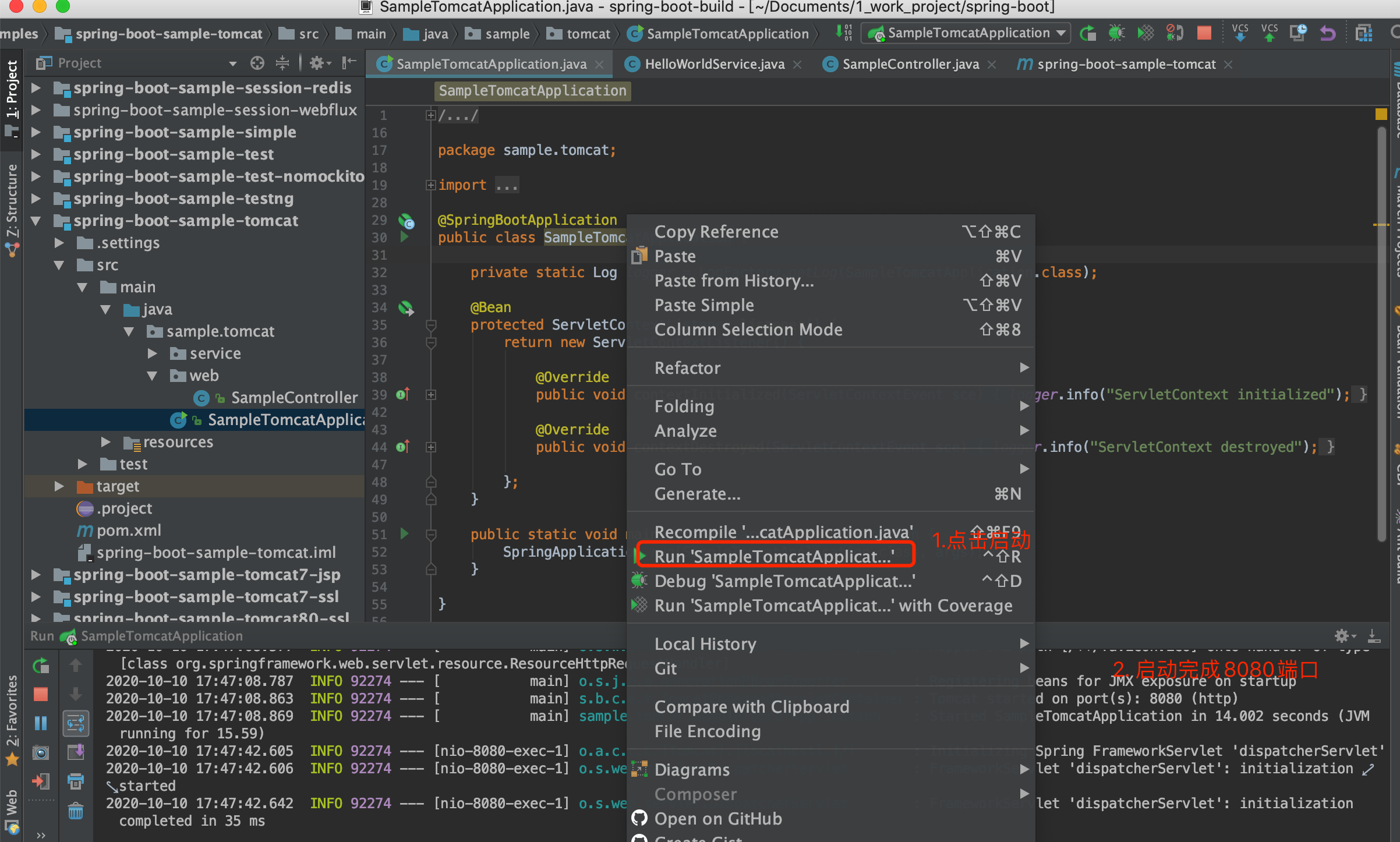Open the Project panel settings gear

click(x=319, y=63)
